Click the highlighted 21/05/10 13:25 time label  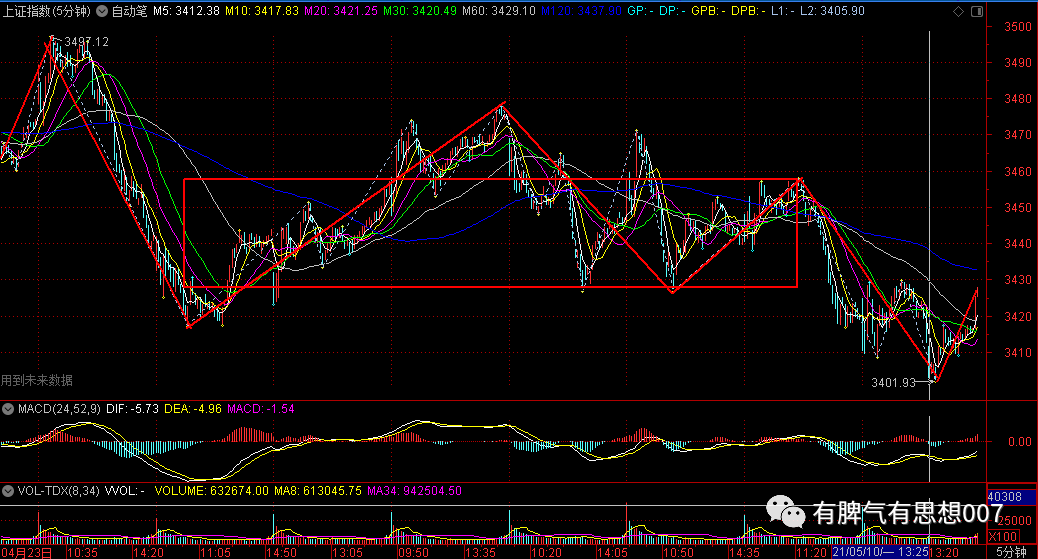tap(880, 552)
